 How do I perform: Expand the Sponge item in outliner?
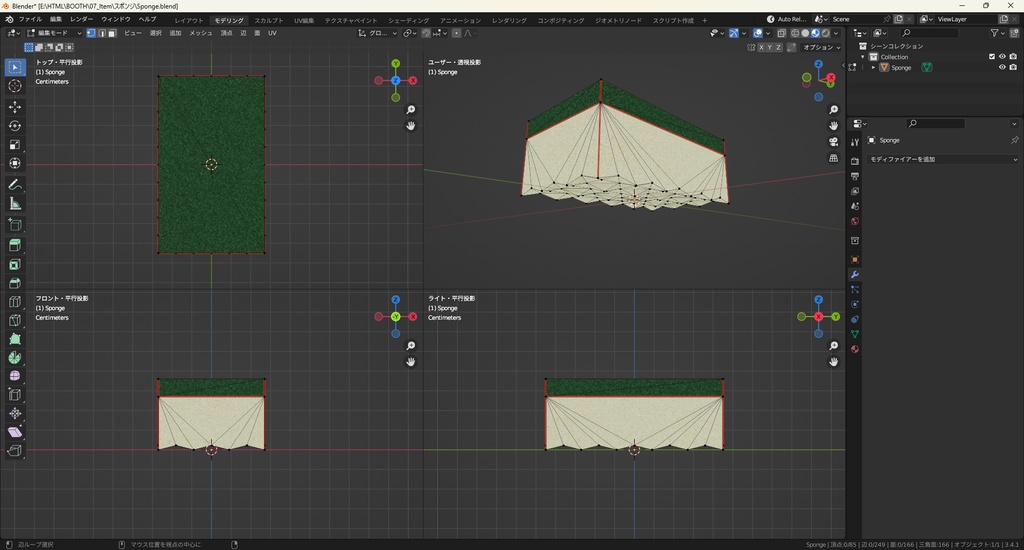[873, 67]
